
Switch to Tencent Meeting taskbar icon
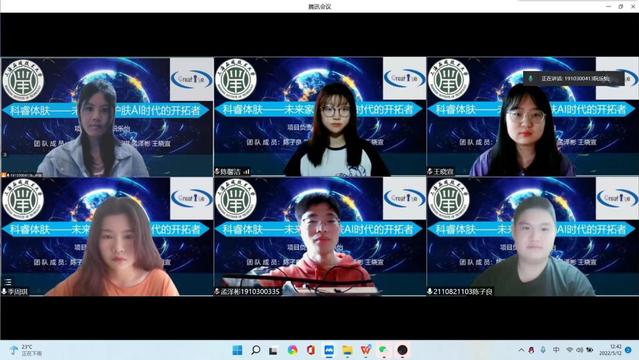pos(329,350)
